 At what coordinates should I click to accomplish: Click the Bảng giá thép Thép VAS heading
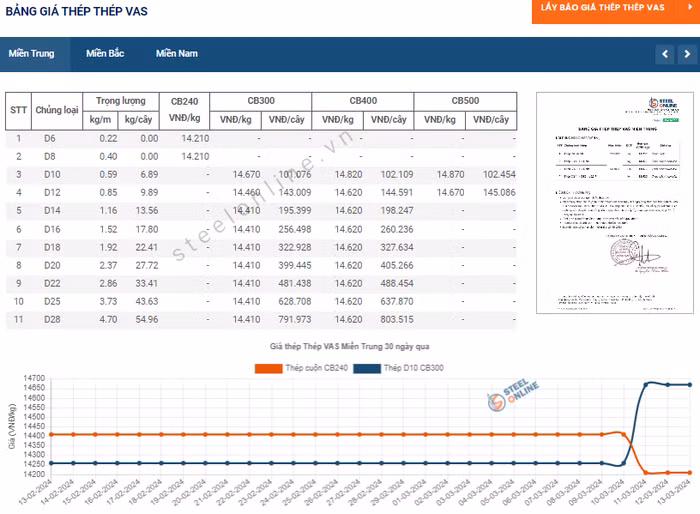76,11
